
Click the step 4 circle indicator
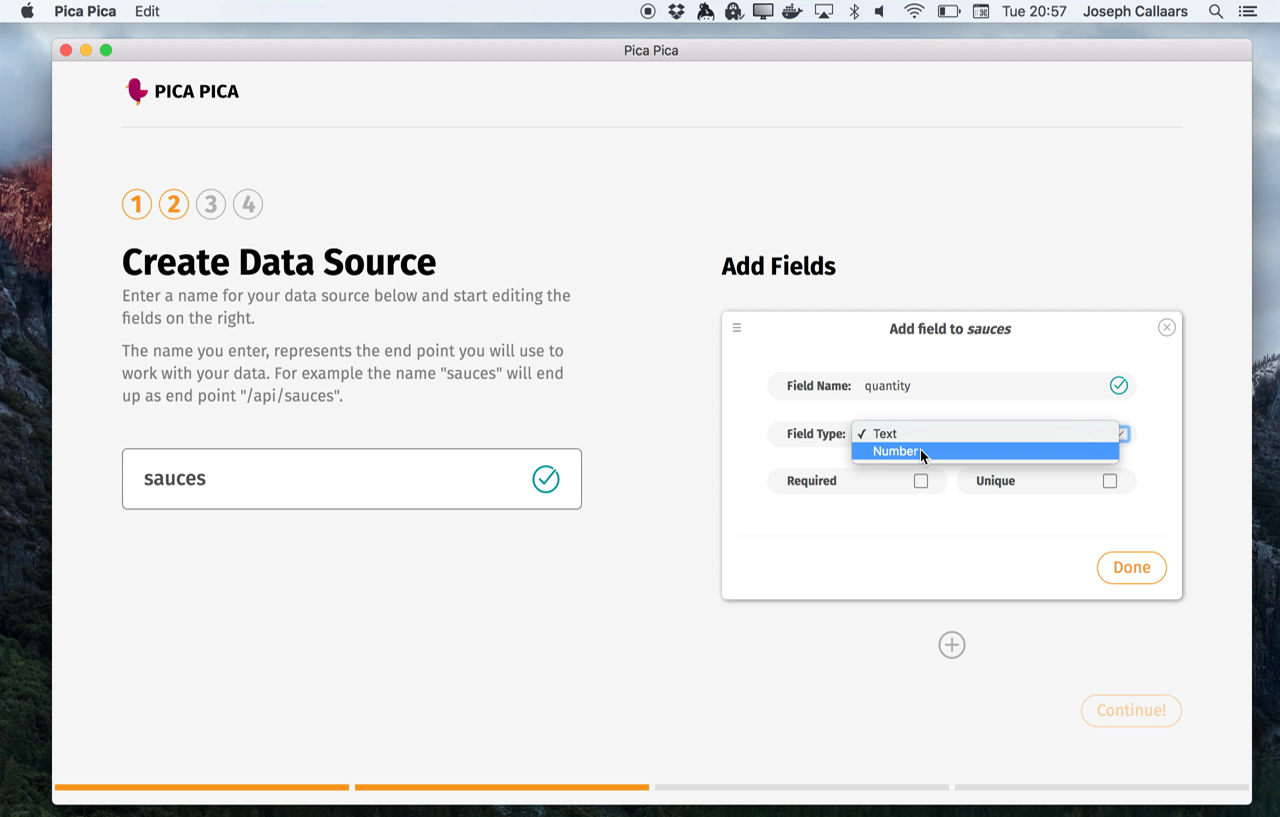pyautogui.click(x=248, y=204)
